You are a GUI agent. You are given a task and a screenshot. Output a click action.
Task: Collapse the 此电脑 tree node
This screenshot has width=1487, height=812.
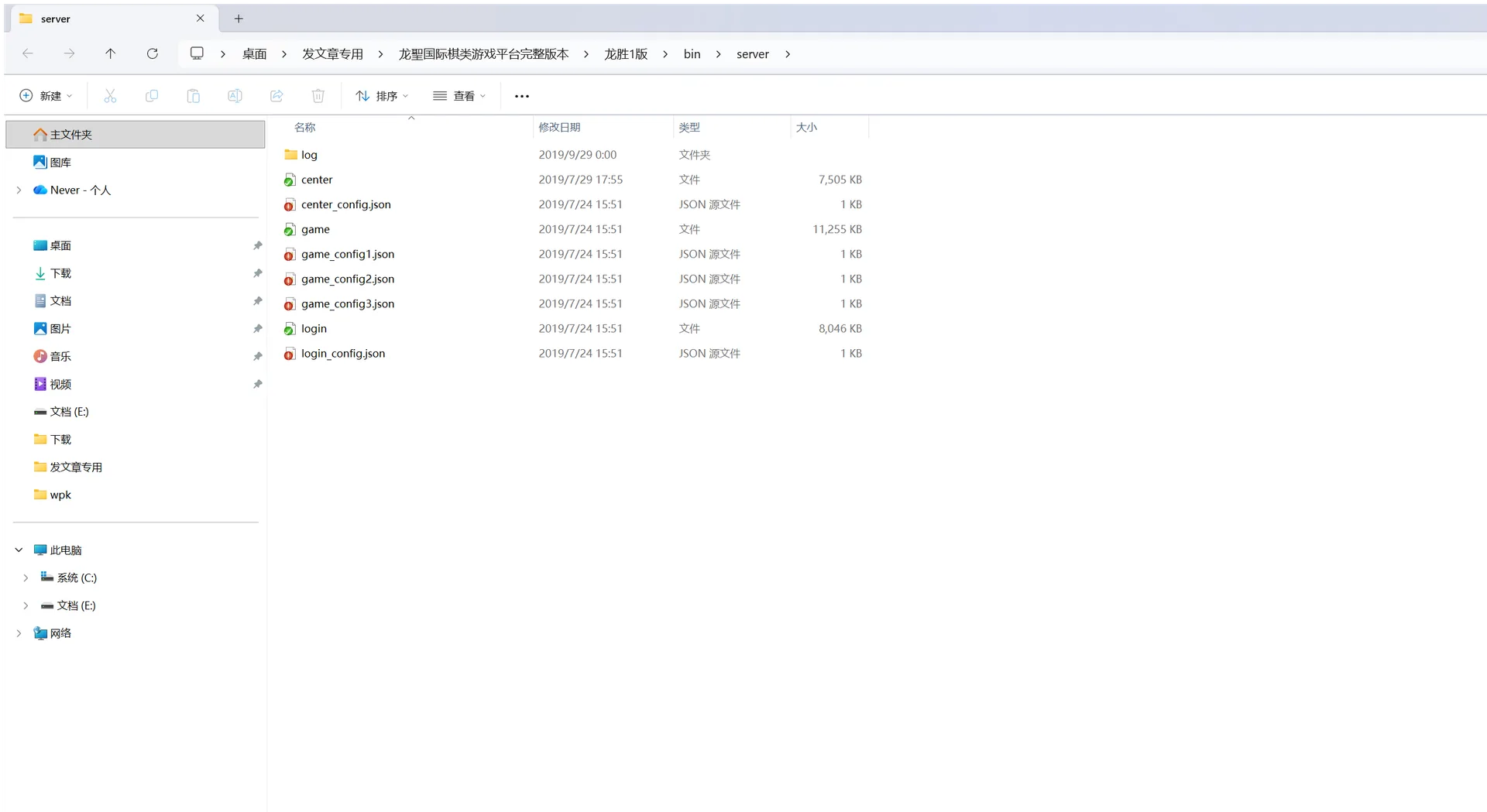pyautogui.click(x=19, y=550)
